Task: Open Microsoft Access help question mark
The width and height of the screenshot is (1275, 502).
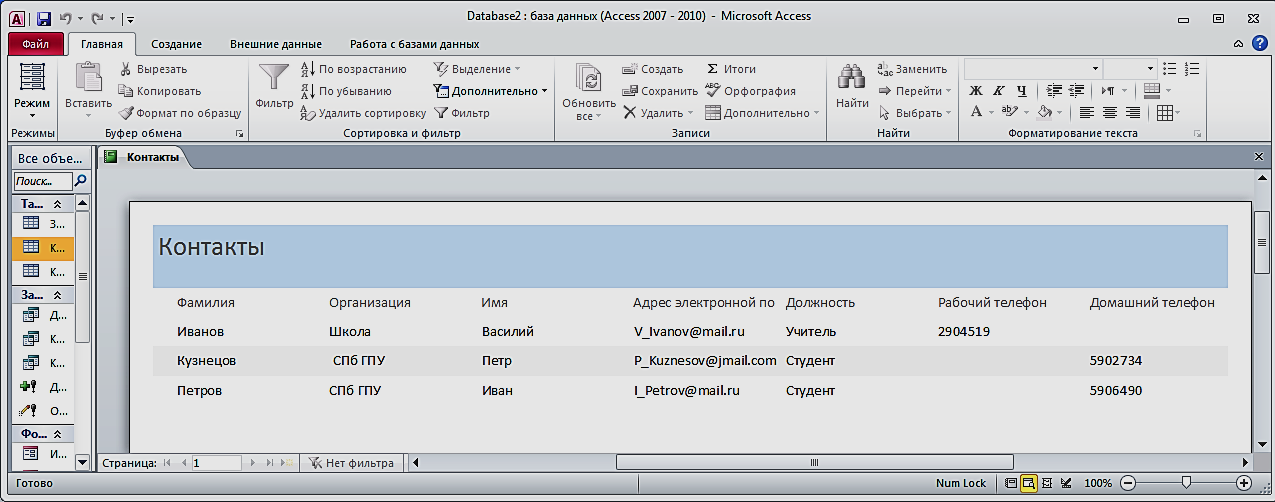Action: 1260,43
